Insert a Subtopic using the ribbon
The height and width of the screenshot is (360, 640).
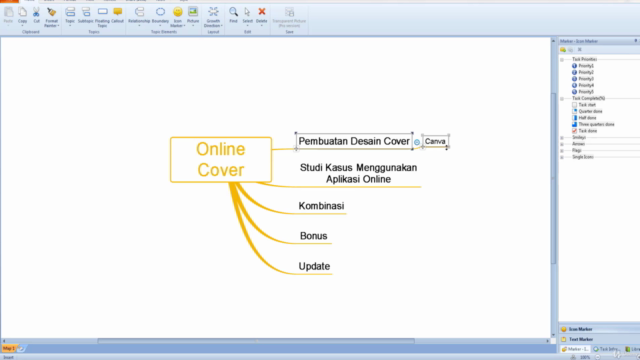pos(86,12)
